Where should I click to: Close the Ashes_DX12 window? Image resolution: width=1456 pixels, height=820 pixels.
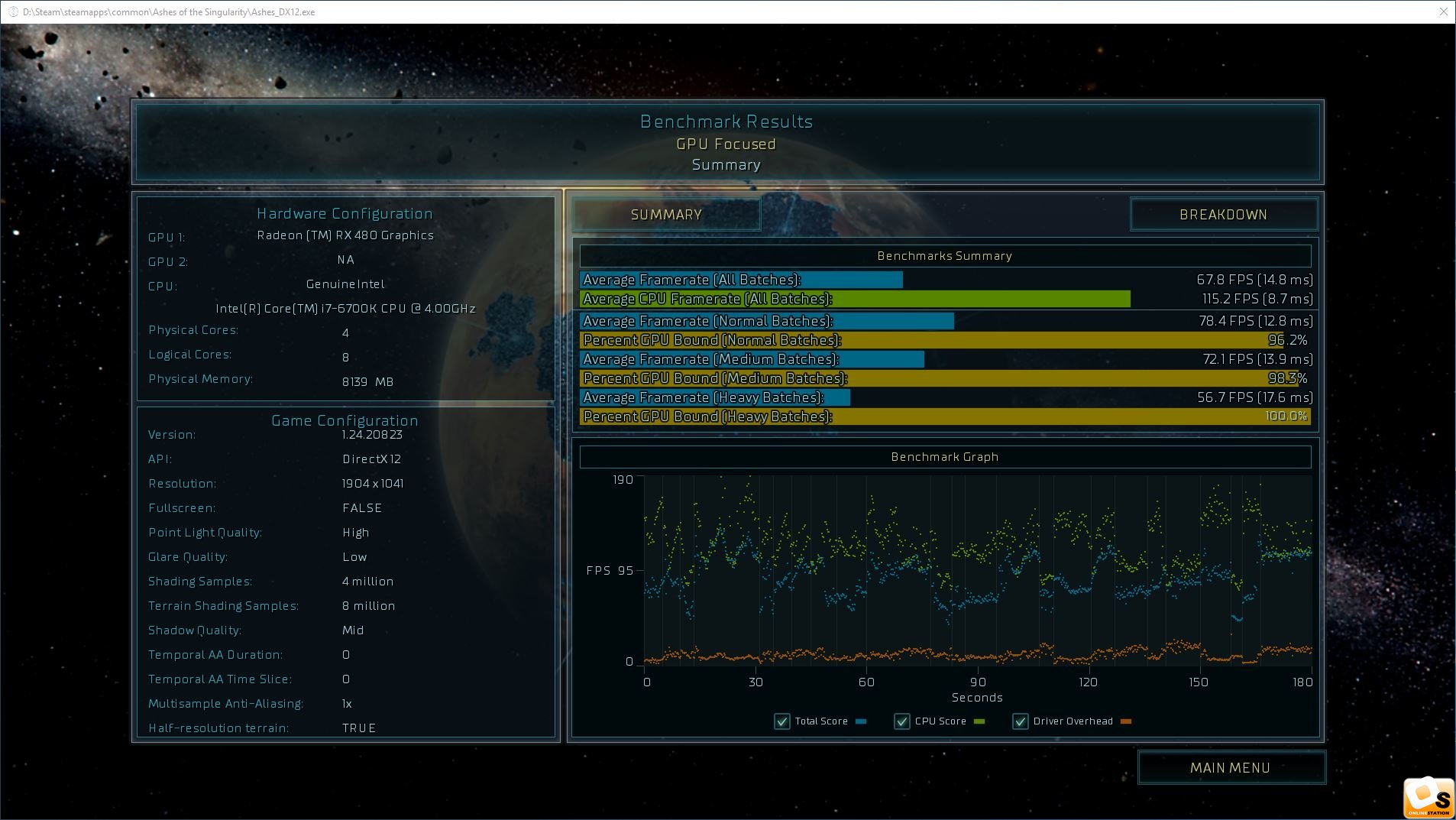pos(1443,11)
